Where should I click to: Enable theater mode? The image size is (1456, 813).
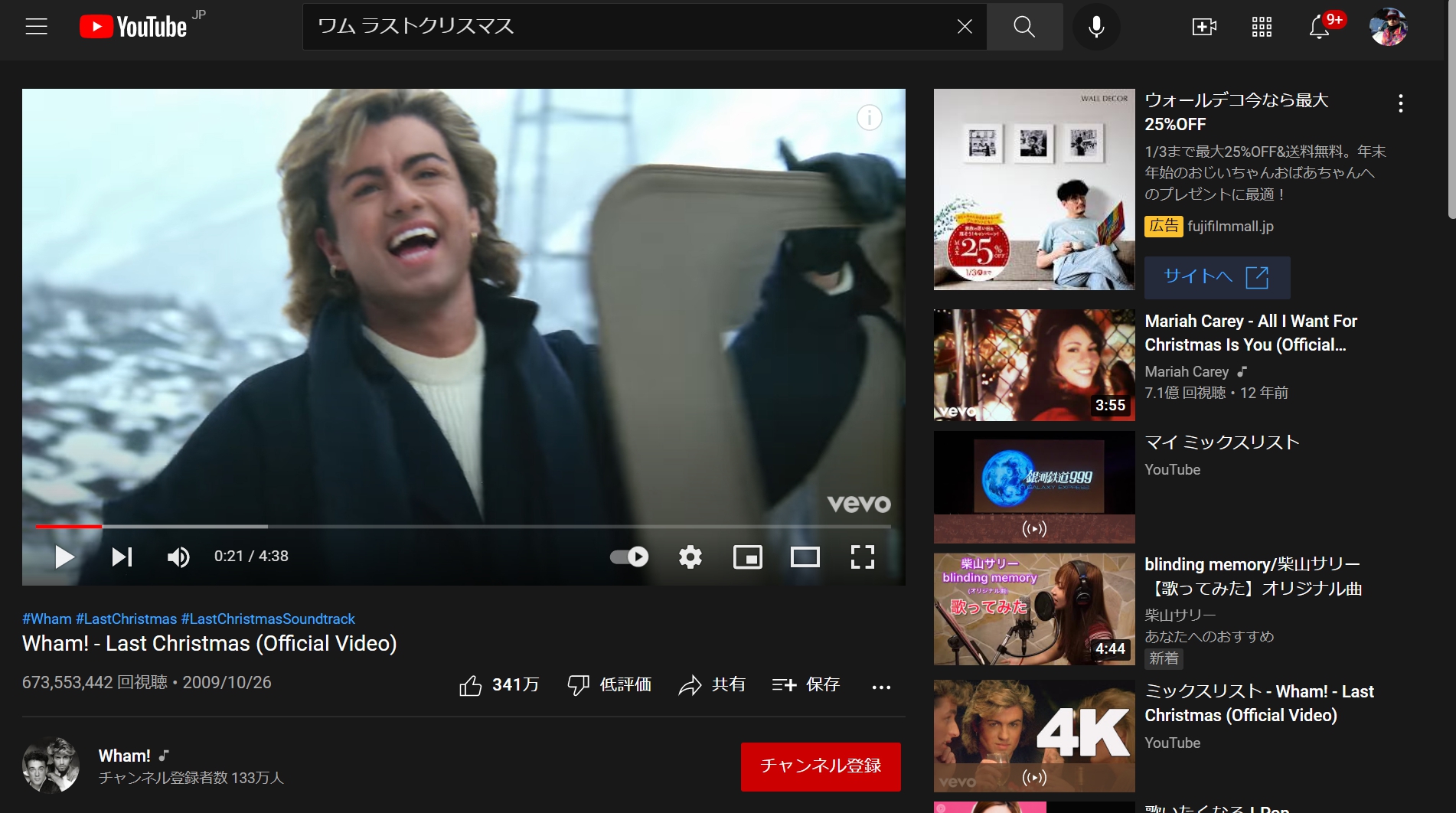805,557
